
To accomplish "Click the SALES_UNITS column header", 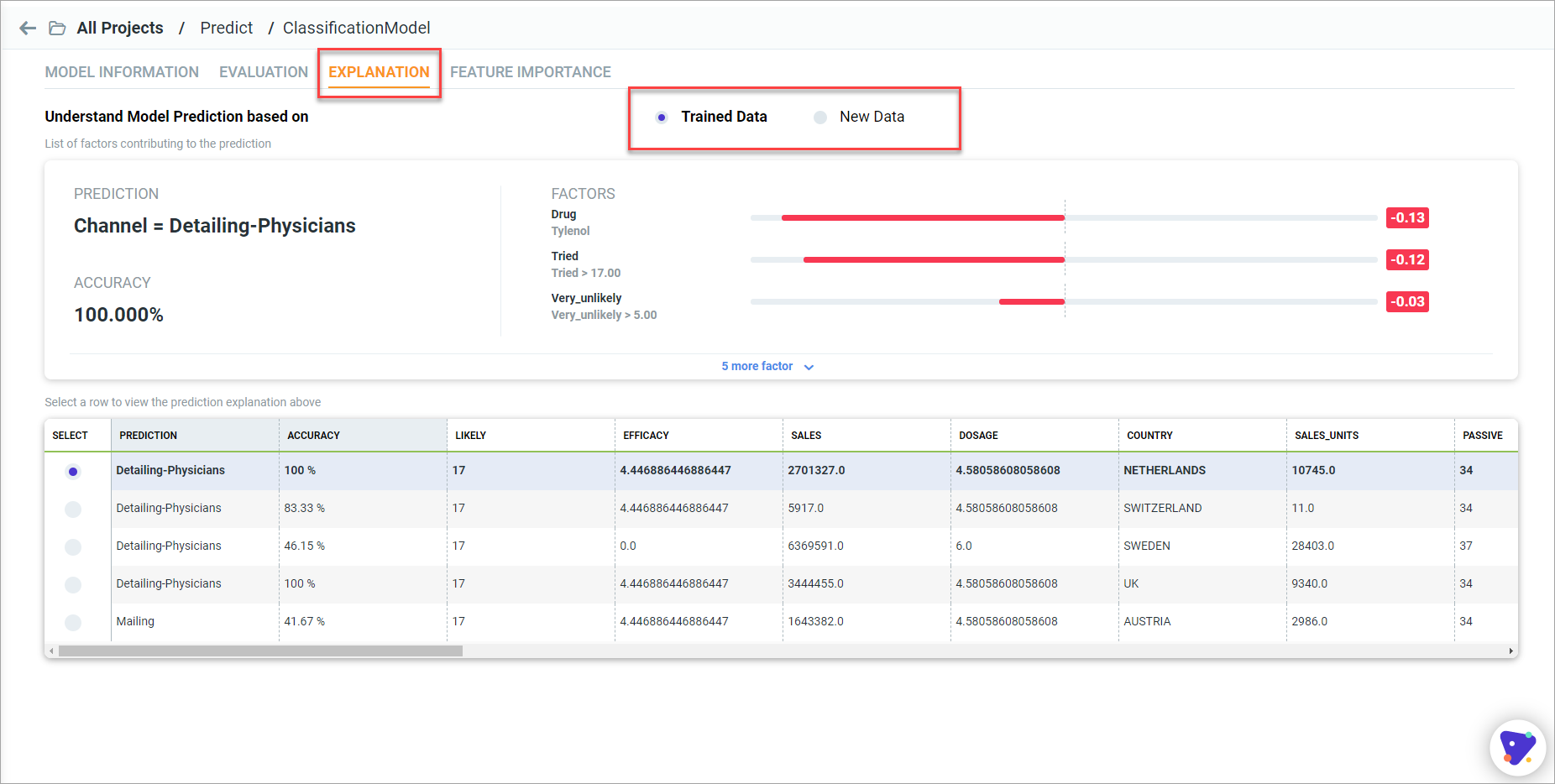I will [1370, 435].
